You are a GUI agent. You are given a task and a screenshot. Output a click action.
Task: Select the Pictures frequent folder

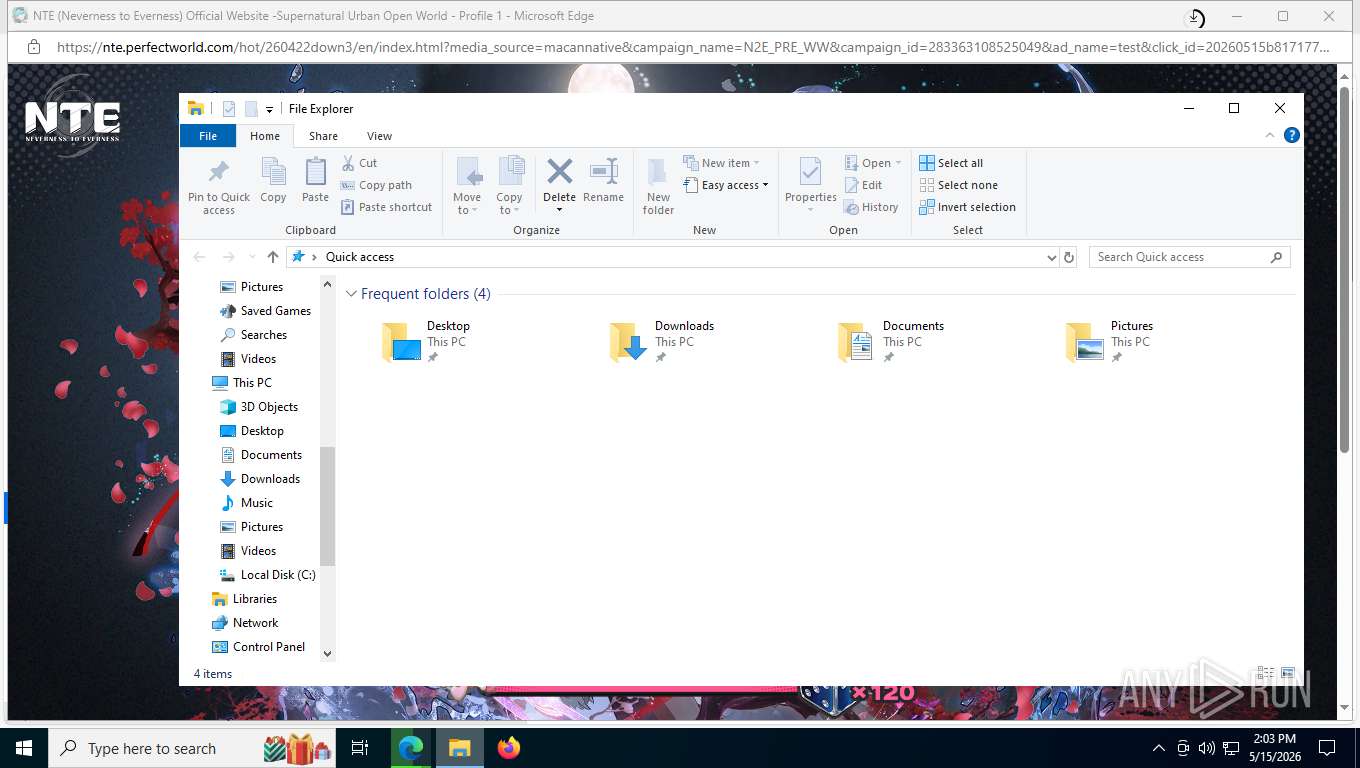click(x=1110, y=341)
